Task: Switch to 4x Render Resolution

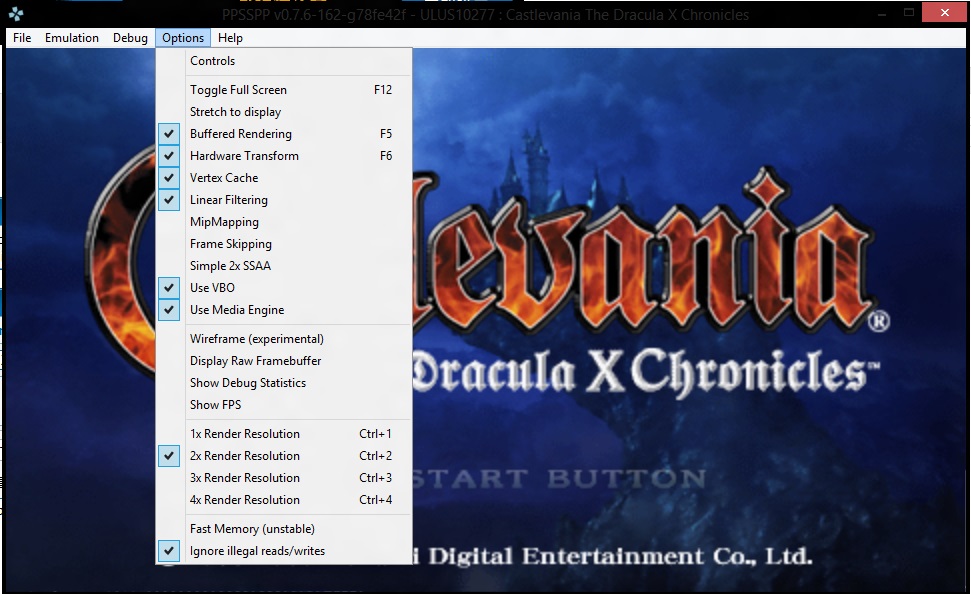Action: 284,500
